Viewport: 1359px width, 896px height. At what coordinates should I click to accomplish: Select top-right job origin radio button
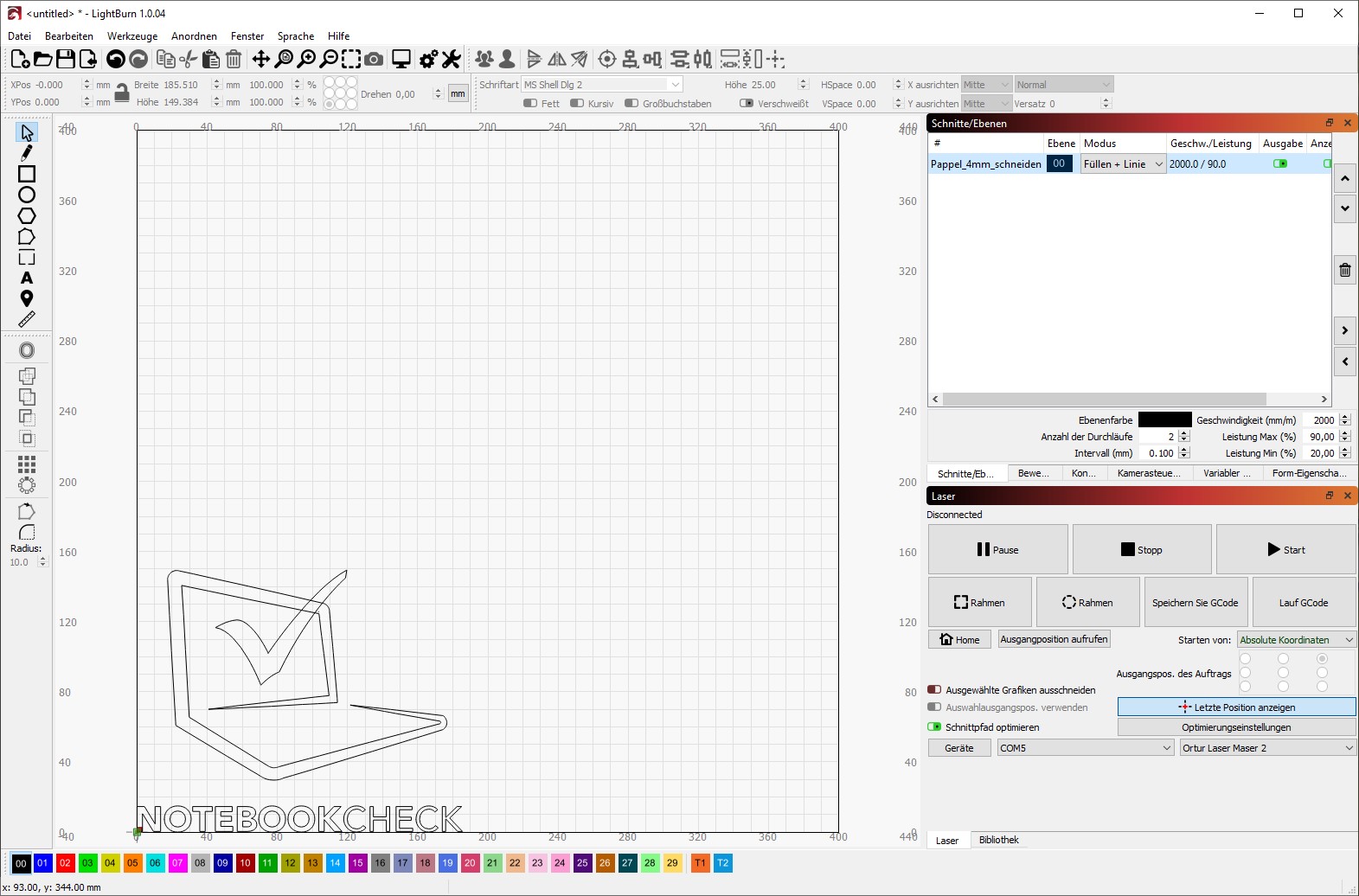pos(1322,659)
